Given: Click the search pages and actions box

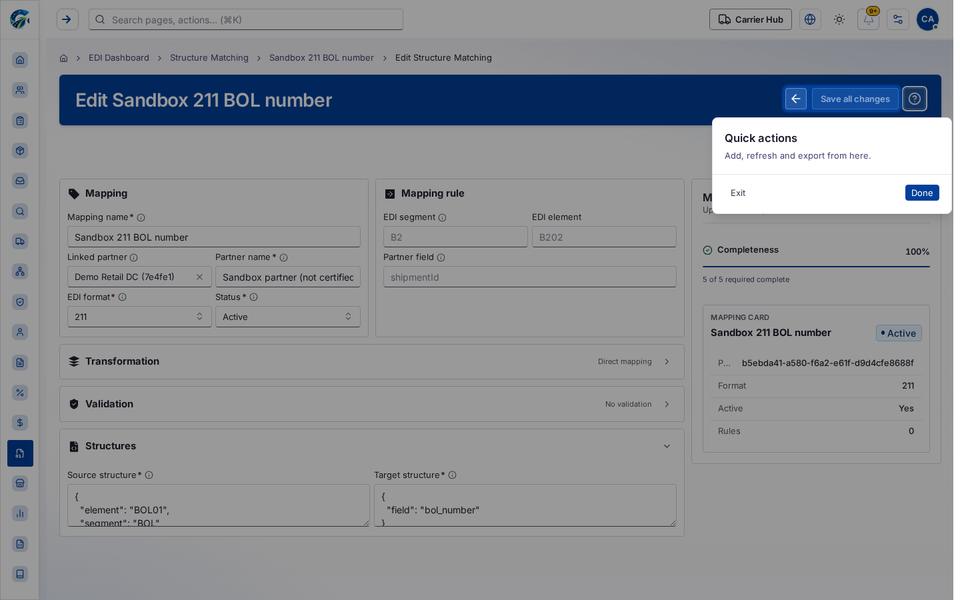Looking at the screenshot, I should (246, 20).
